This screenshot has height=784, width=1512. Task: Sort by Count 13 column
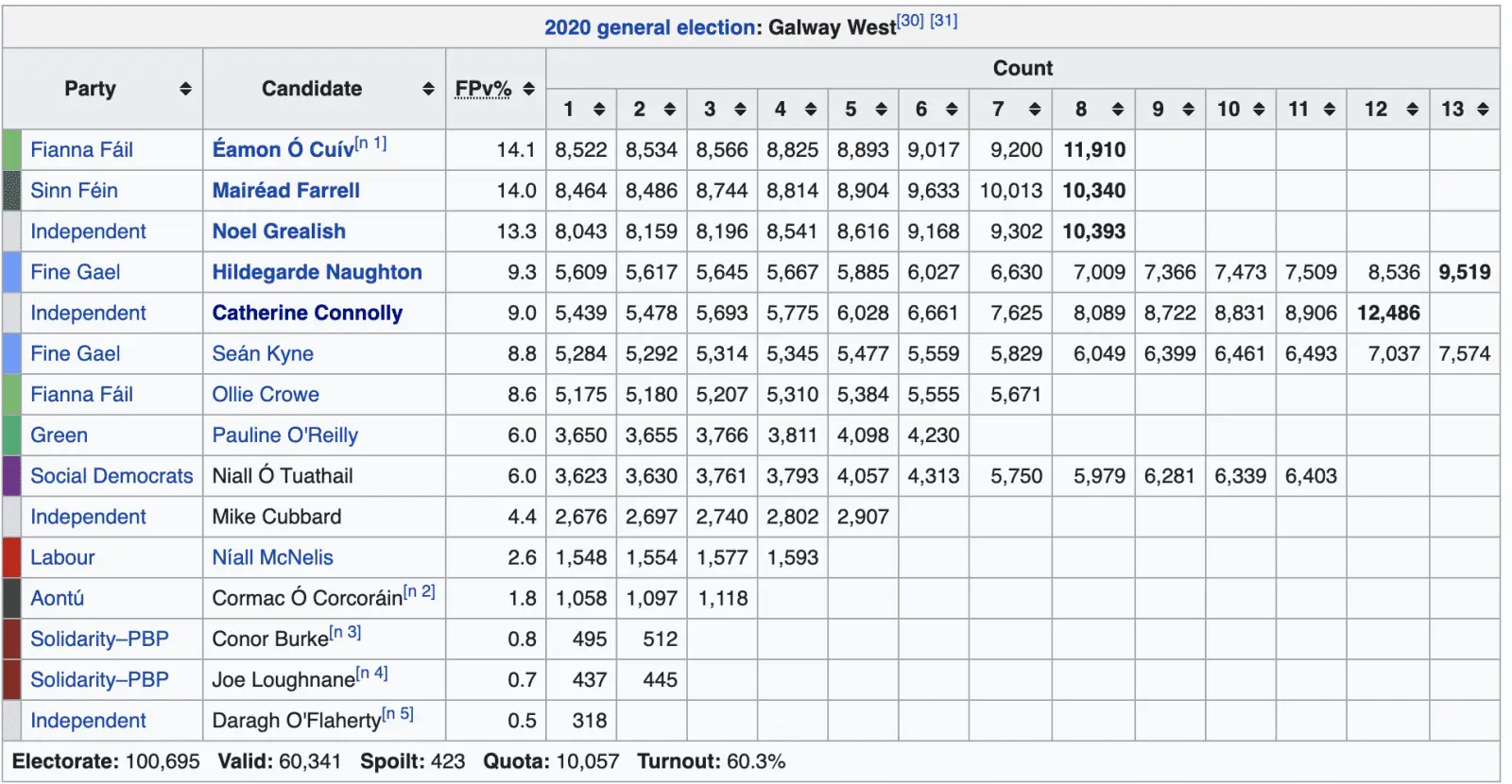pyautogui.click(x=1483, y=110)
